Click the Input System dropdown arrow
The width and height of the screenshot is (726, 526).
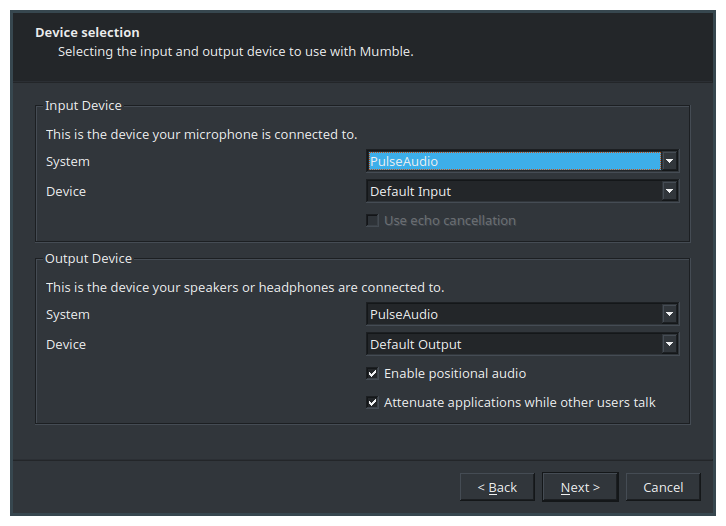[670, 161]
